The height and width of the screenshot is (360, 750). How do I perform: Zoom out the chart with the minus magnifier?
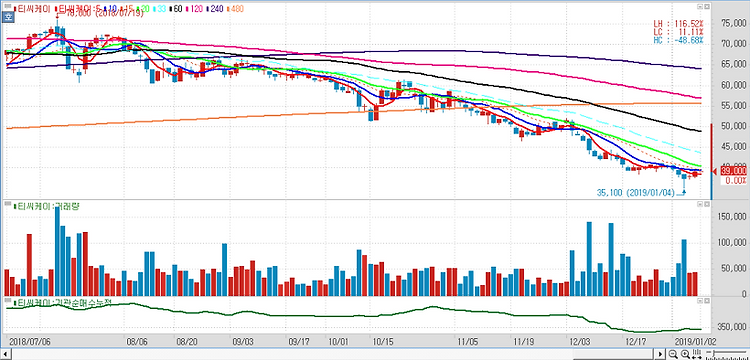(x=673, y=354)
